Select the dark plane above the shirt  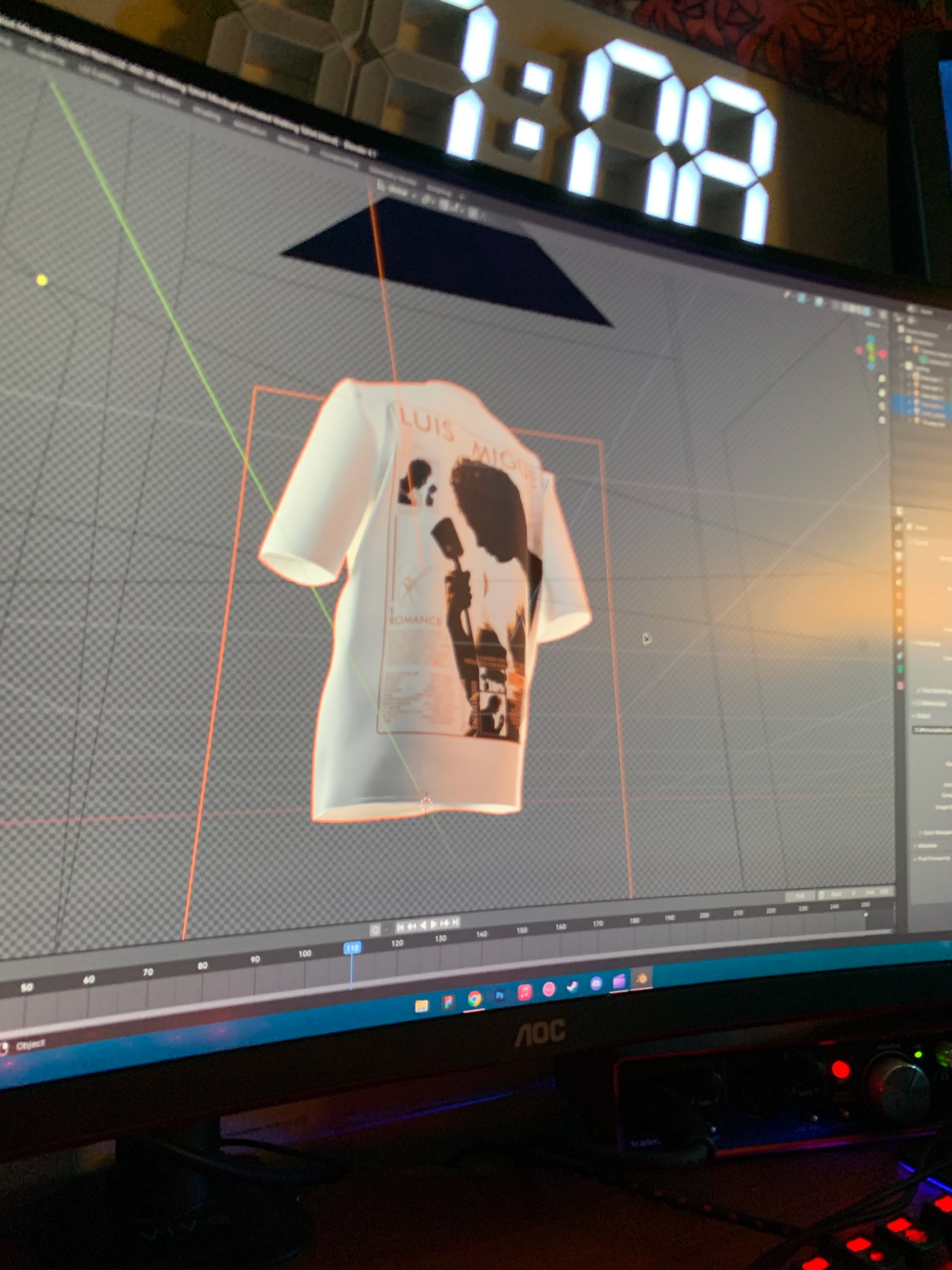(446, 260)
